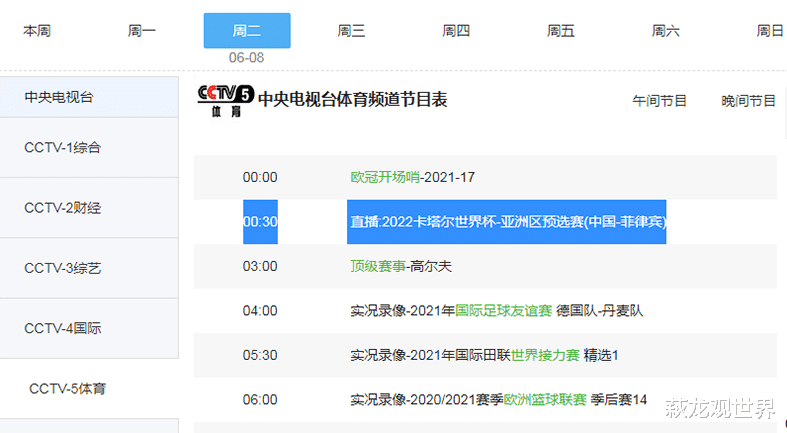The width and height of the screenshot is (787, 433).
Task: Open the 欧冠开场哨 program link
Action: tap(385, 177)
